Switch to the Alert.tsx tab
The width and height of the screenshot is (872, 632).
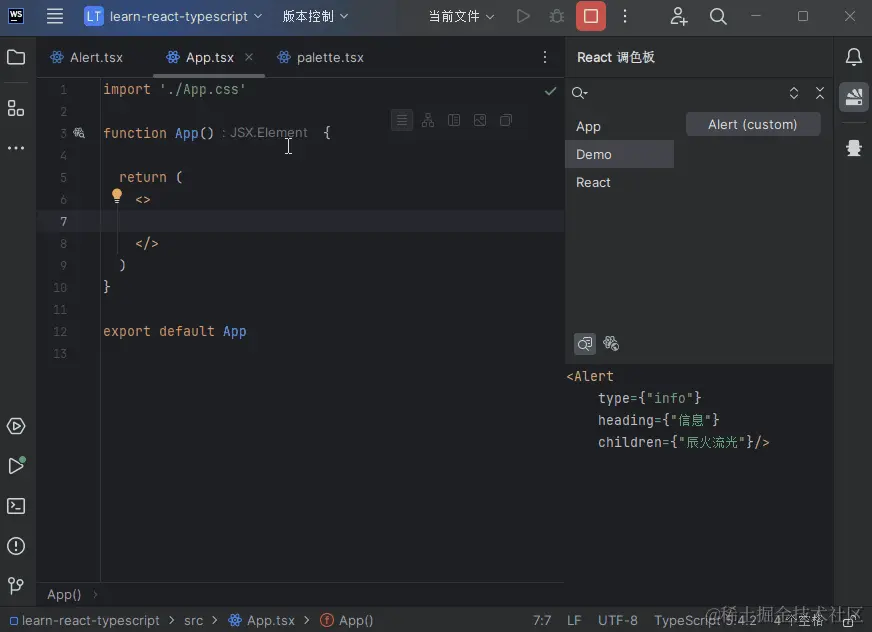[86, 57]
